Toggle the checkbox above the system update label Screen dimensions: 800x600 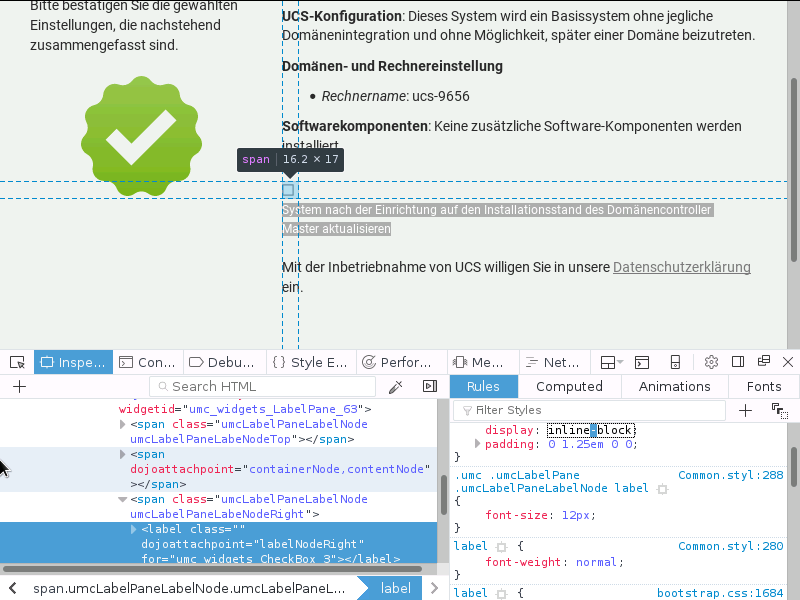click(288, 189)
